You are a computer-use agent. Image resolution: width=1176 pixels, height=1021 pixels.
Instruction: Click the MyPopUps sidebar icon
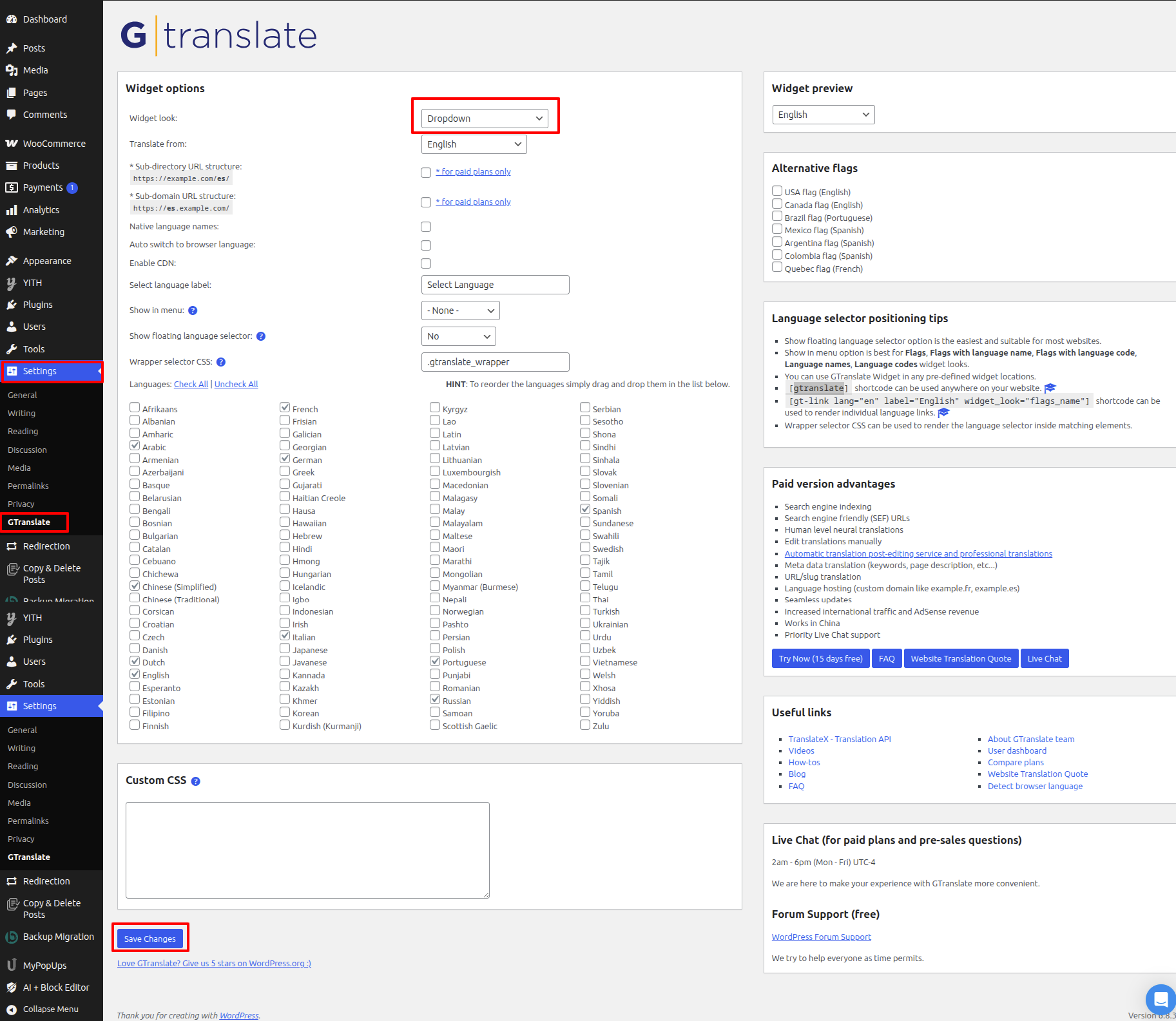(x=12, y=965)
